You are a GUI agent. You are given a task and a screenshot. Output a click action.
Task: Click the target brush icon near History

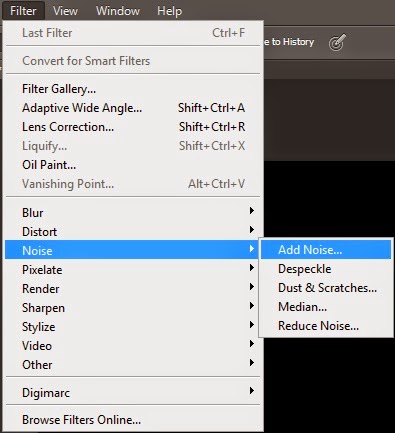tap(337, 43)
